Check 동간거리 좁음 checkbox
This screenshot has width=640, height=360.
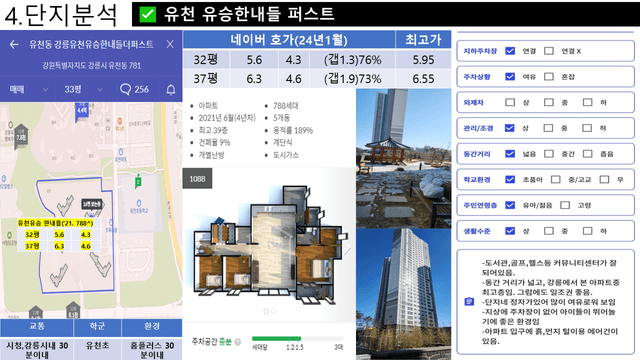(587, 153)
